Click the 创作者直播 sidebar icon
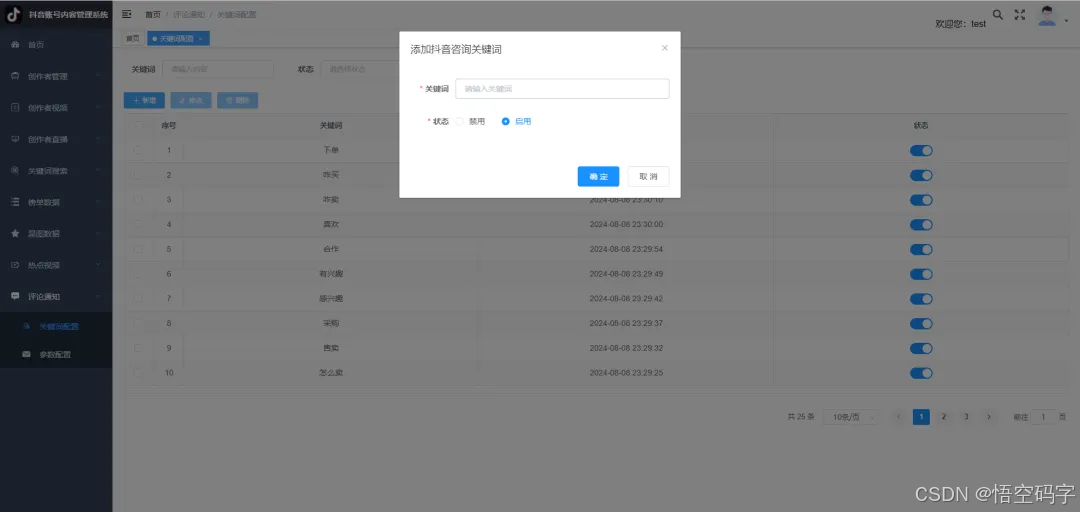Image resolution: width=1080 pixels, height=512 pixels. (15, 139)
